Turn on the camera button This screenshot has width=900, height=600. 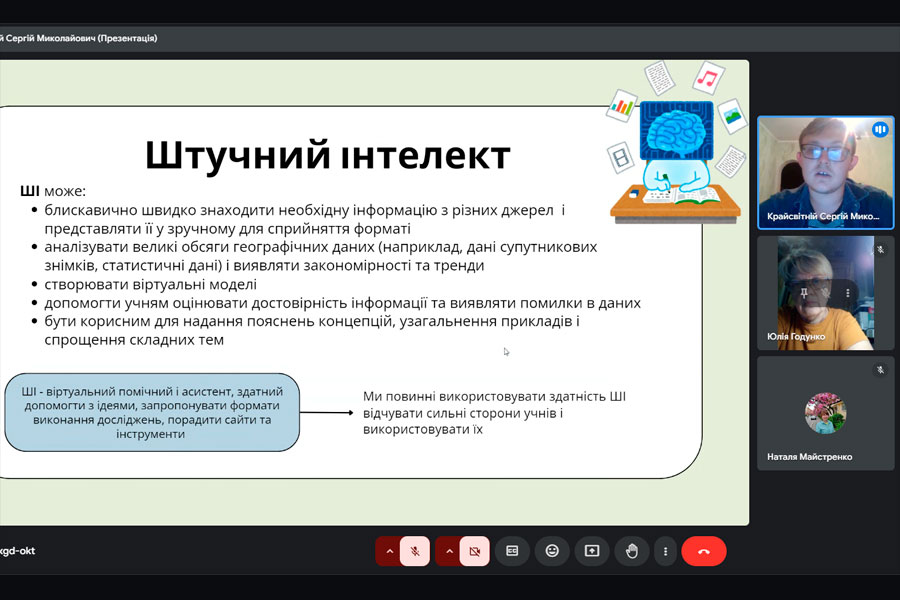coord(475,551)
